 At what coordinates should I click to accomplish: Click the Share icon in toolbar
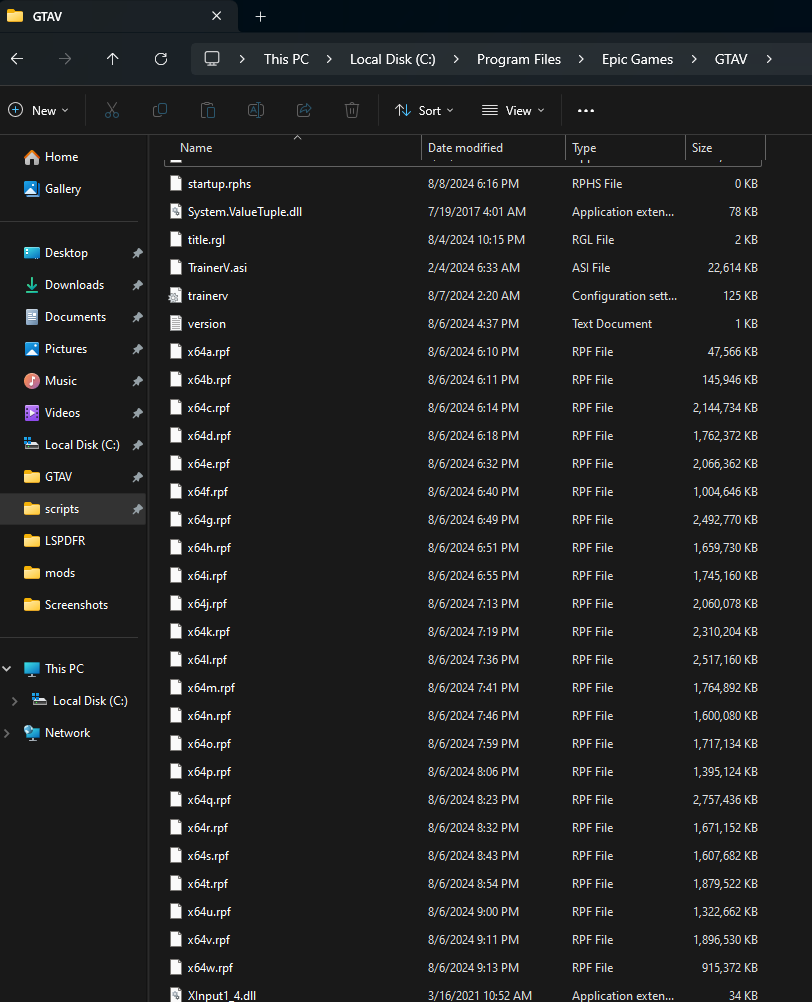[x=304, y=110]
